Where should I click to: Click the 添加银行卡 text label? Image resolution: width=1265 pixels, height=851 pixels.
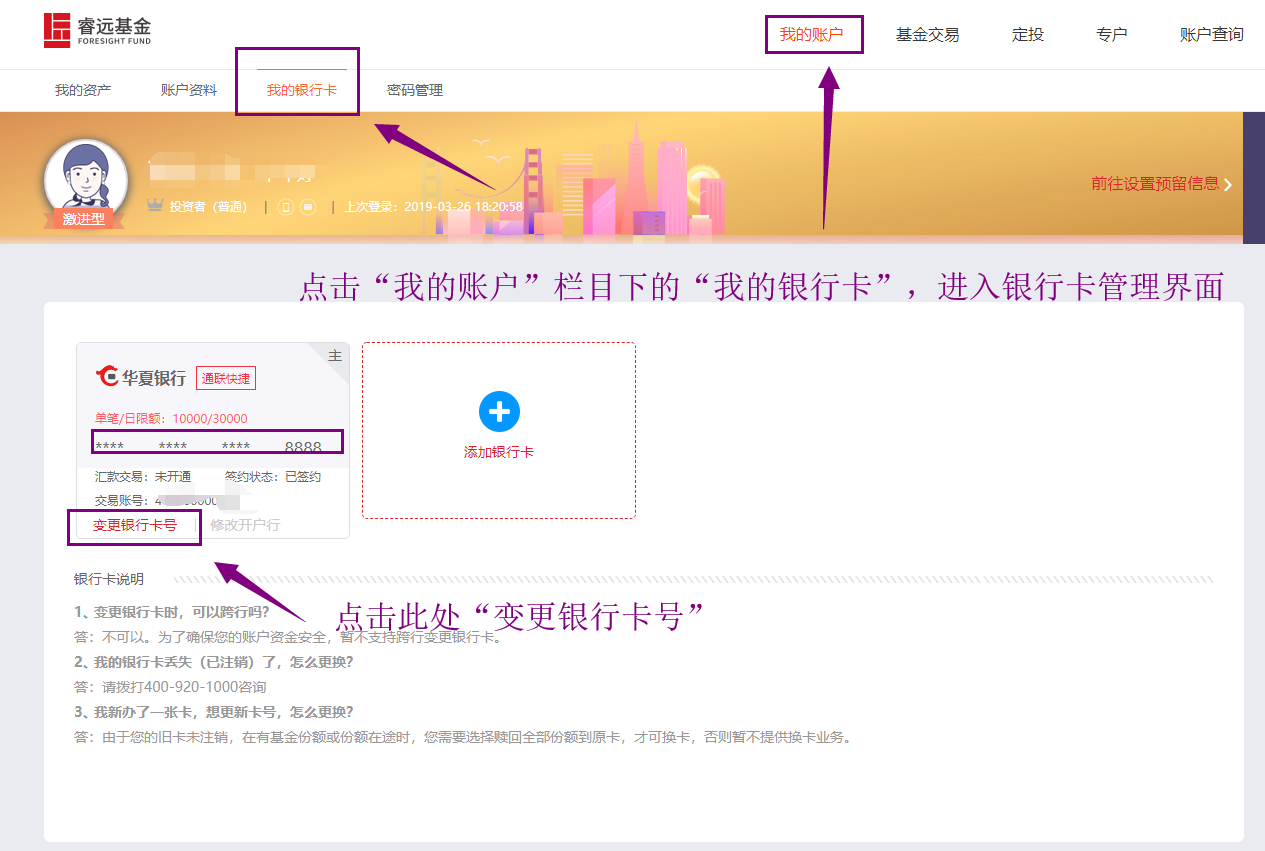pos(499,452)
